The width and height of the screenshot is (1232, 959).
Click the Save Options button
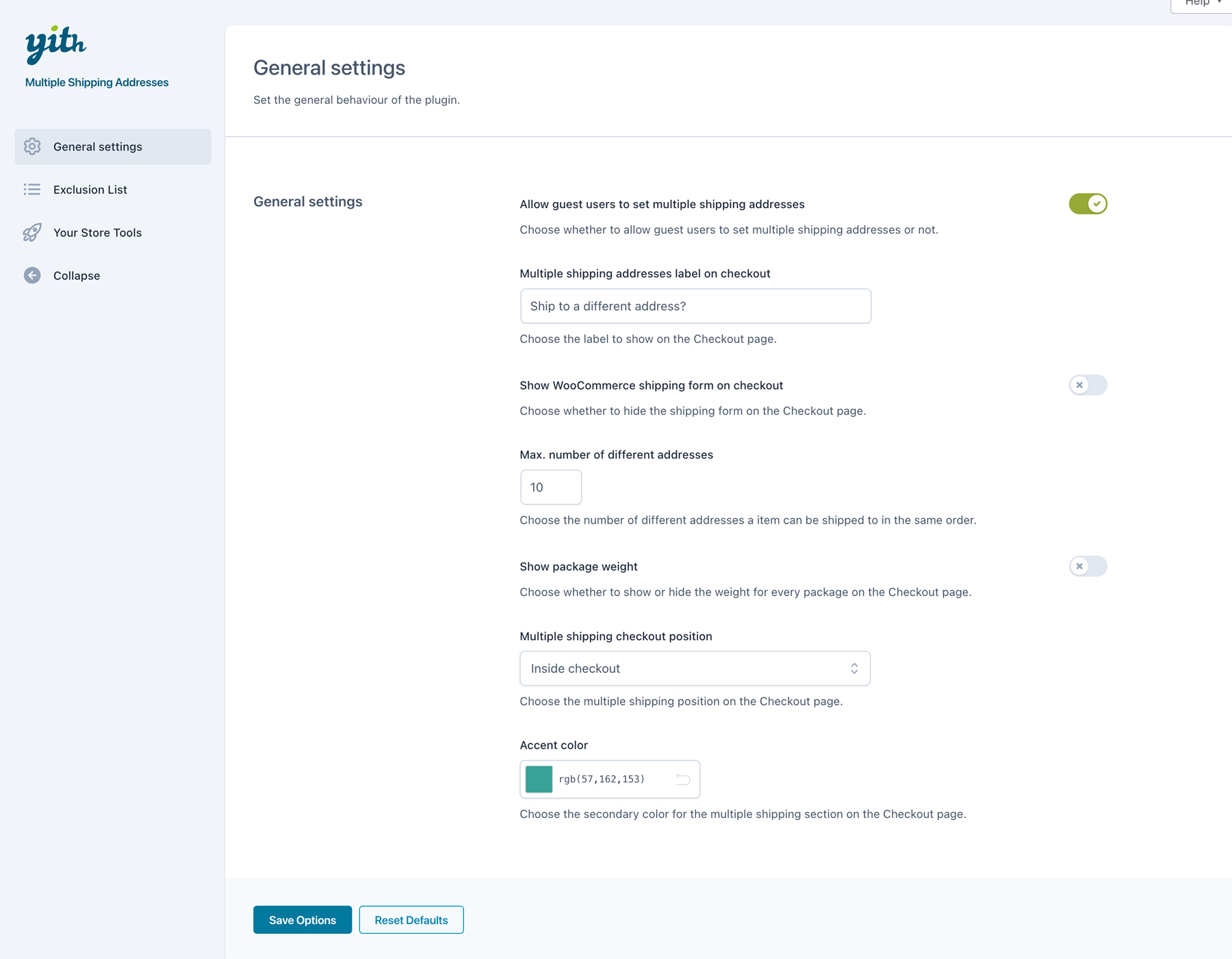[303, 920]
